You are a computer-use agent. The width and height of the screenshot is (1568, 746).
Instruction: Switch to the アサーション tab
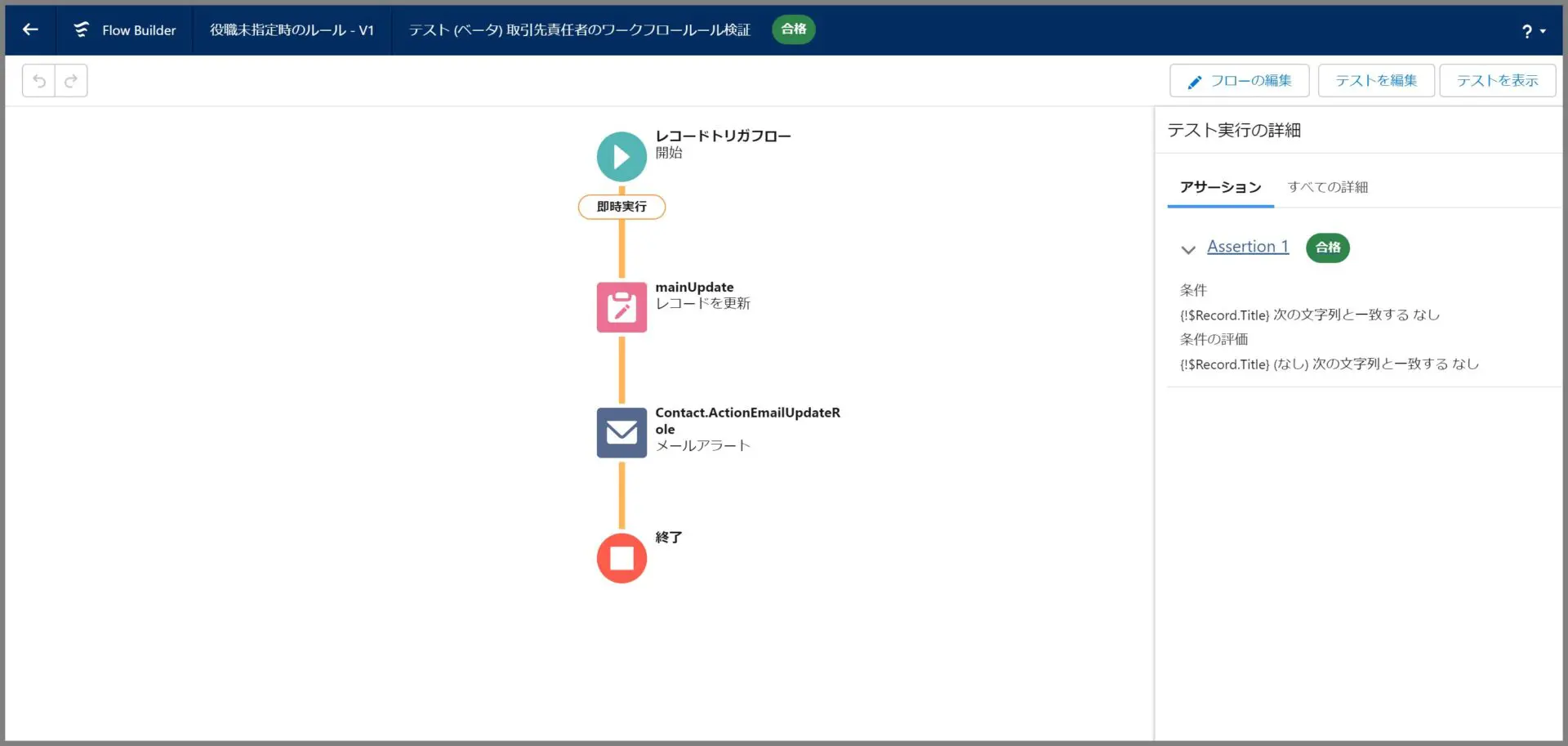1220,187
